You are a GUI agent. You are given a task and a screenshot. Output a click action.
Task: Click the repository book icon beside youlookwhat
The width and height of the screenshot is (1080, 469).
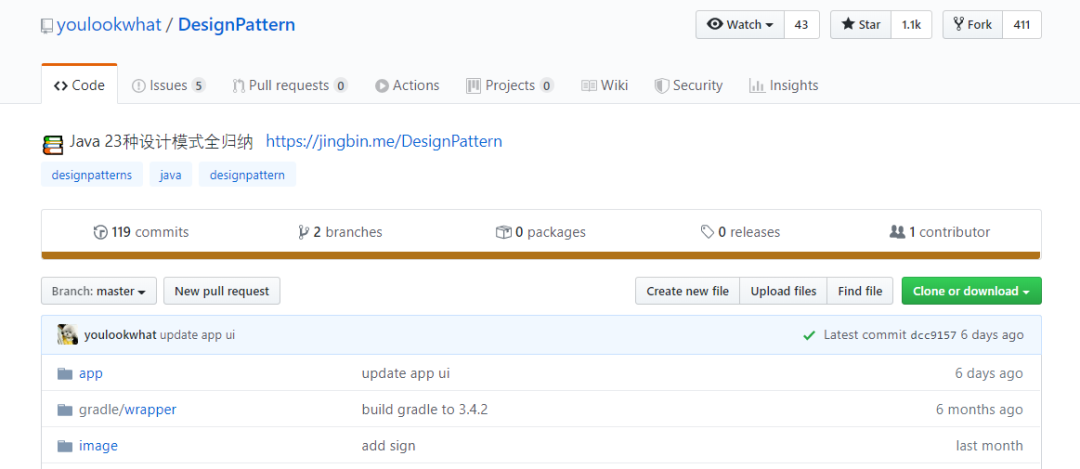(x=47, y=26)
